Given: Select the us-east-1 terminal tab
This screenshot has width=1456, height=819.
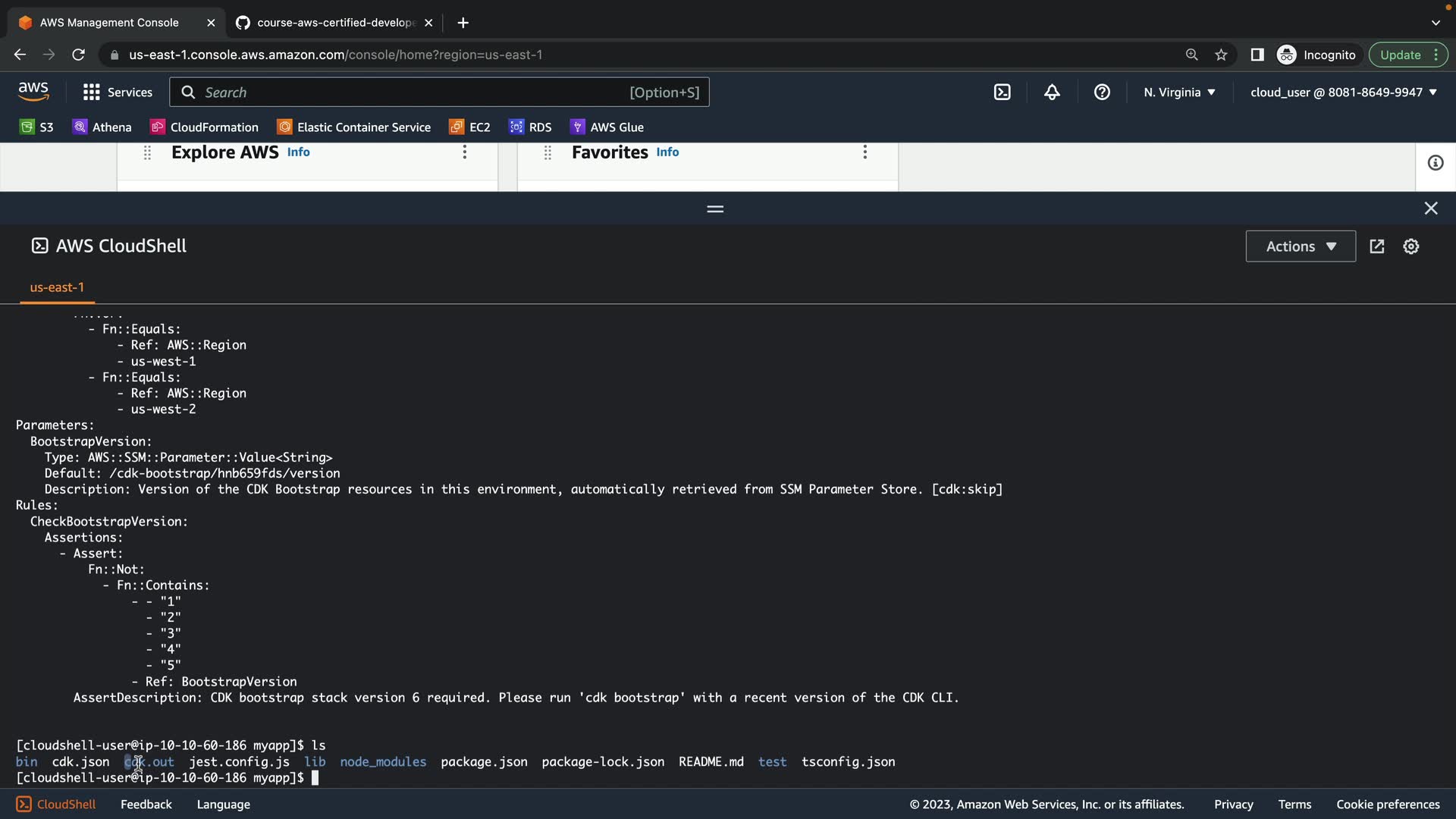Looking at the screenshot, I should pyautogui.click(x=57, y=287).
